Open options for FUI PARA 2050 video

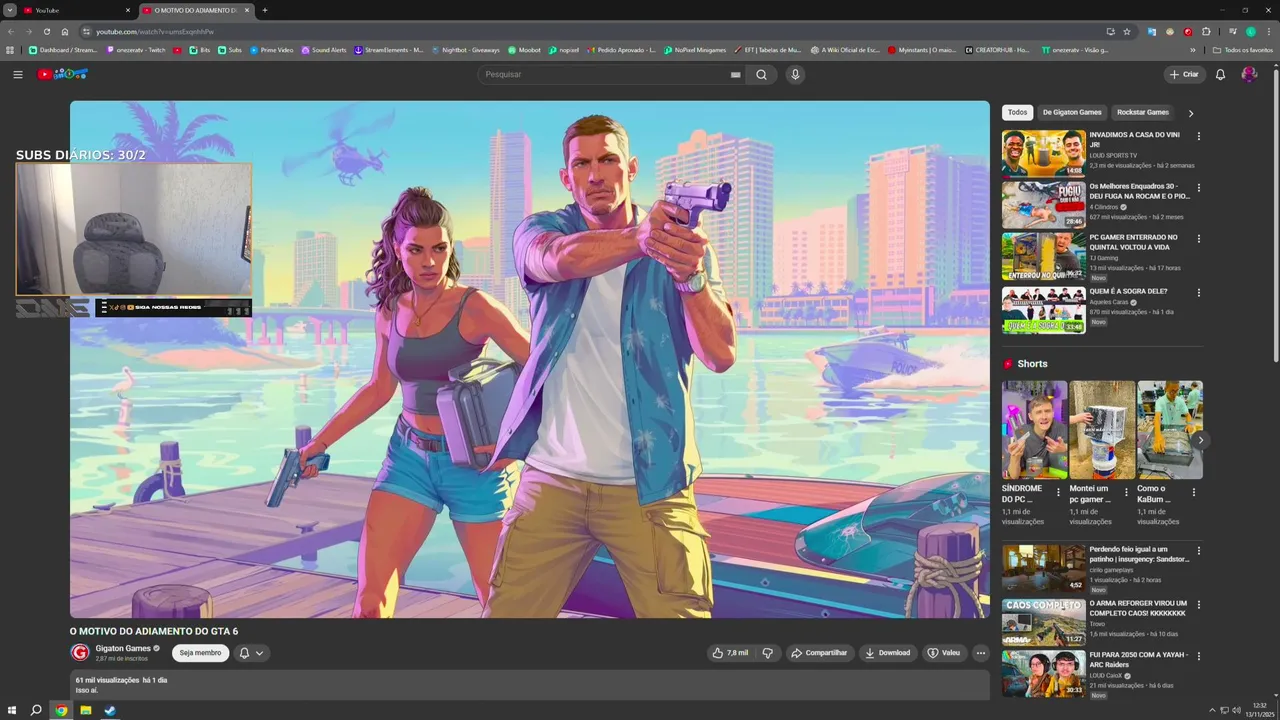(1199, 657)
